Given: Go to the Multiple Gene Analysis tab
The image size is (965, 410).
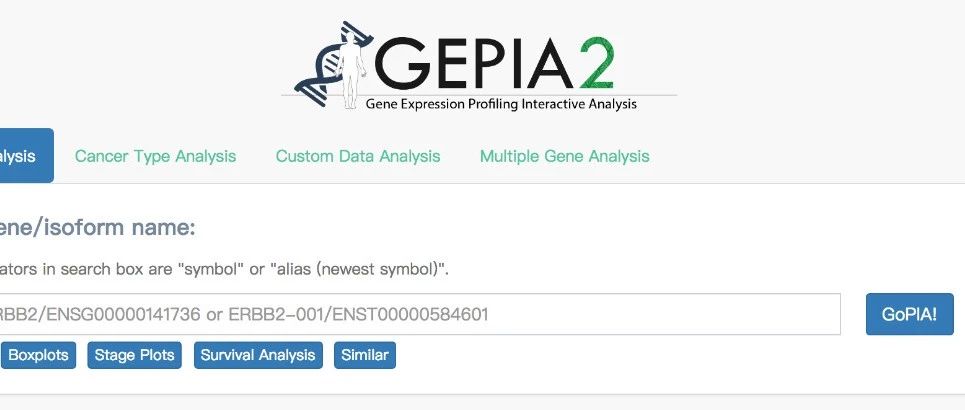Looking at the screenshot, I should pos(564,156).
